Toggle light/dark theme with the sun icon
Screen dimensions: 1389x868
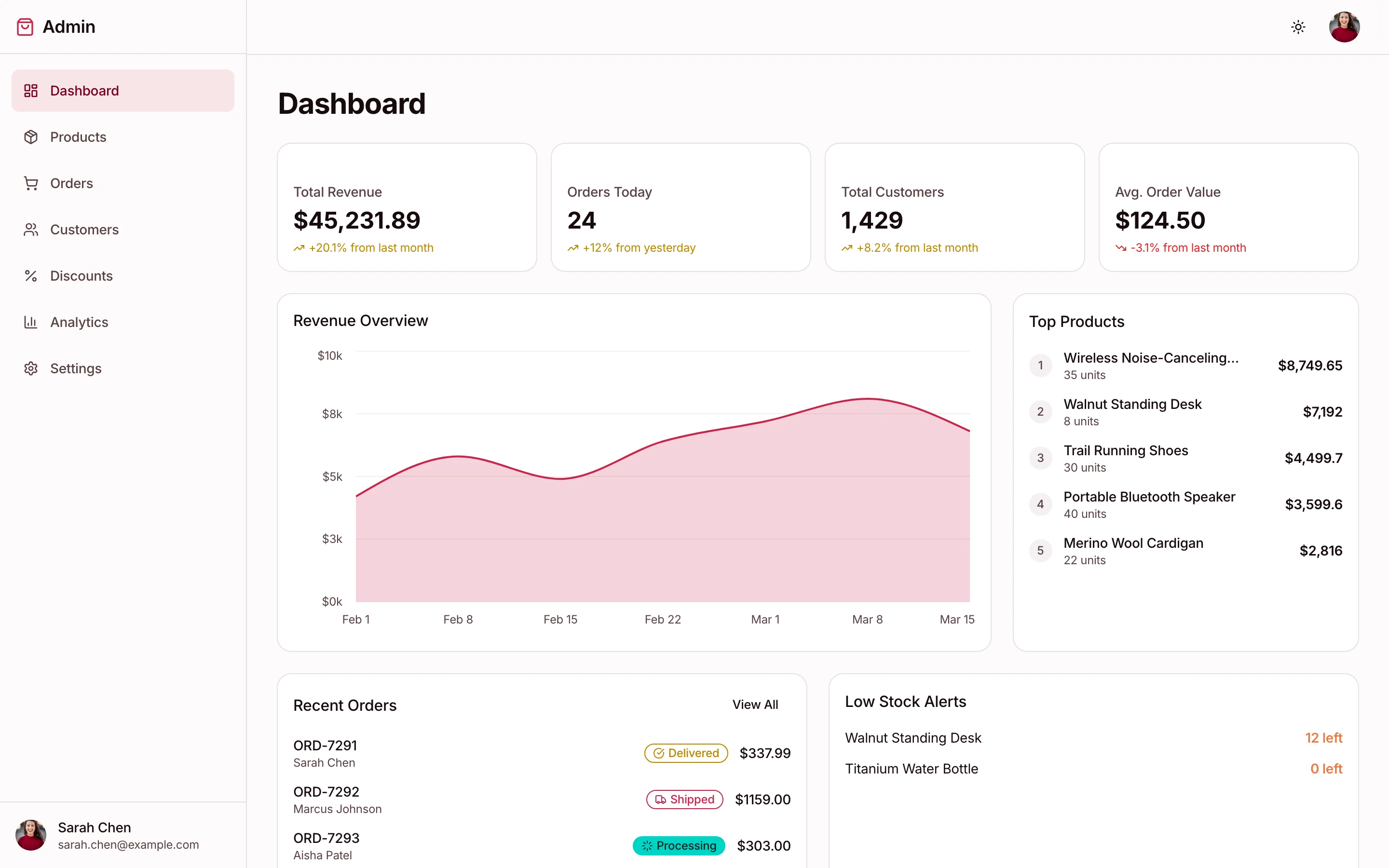coord(1298,27)
